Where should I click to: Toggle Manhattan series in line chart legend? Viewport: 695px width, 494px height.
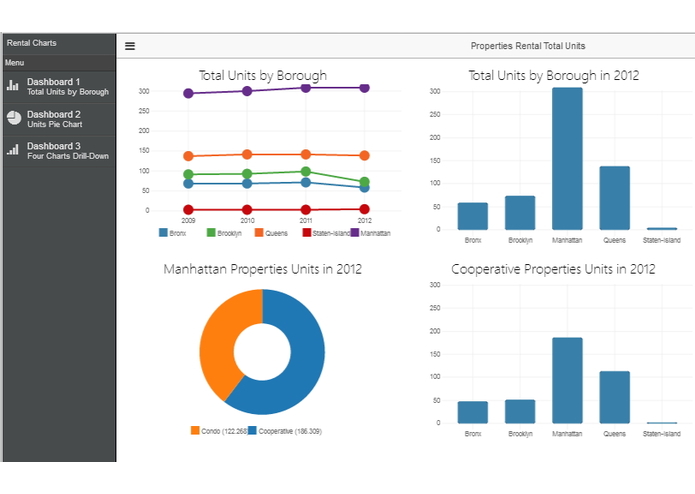point(371,233)
